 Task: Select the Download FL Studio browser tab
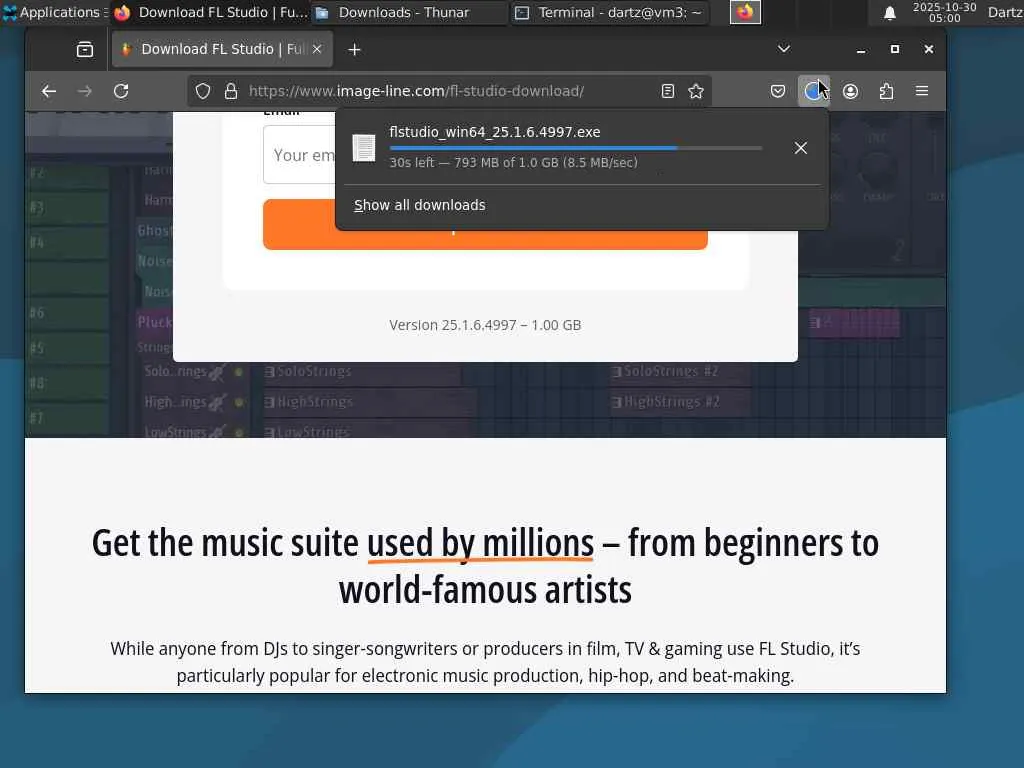[x=222, y=49]
